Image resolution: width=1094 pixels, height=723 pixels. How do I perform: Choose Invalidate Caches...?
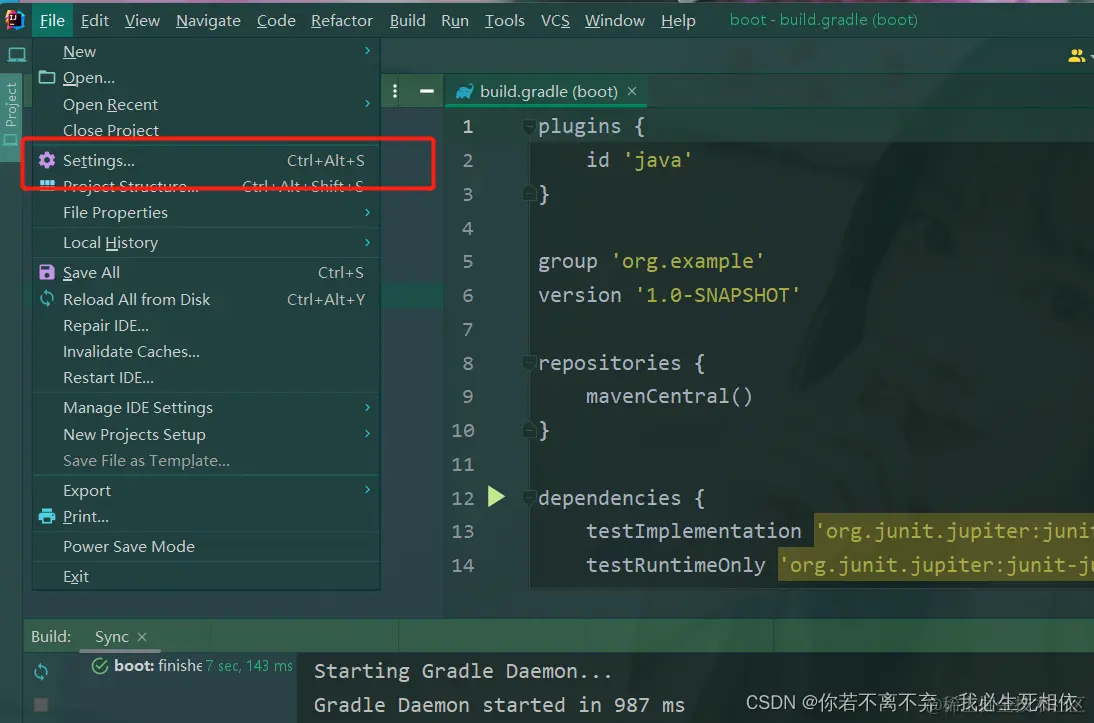tap(206, 352)
